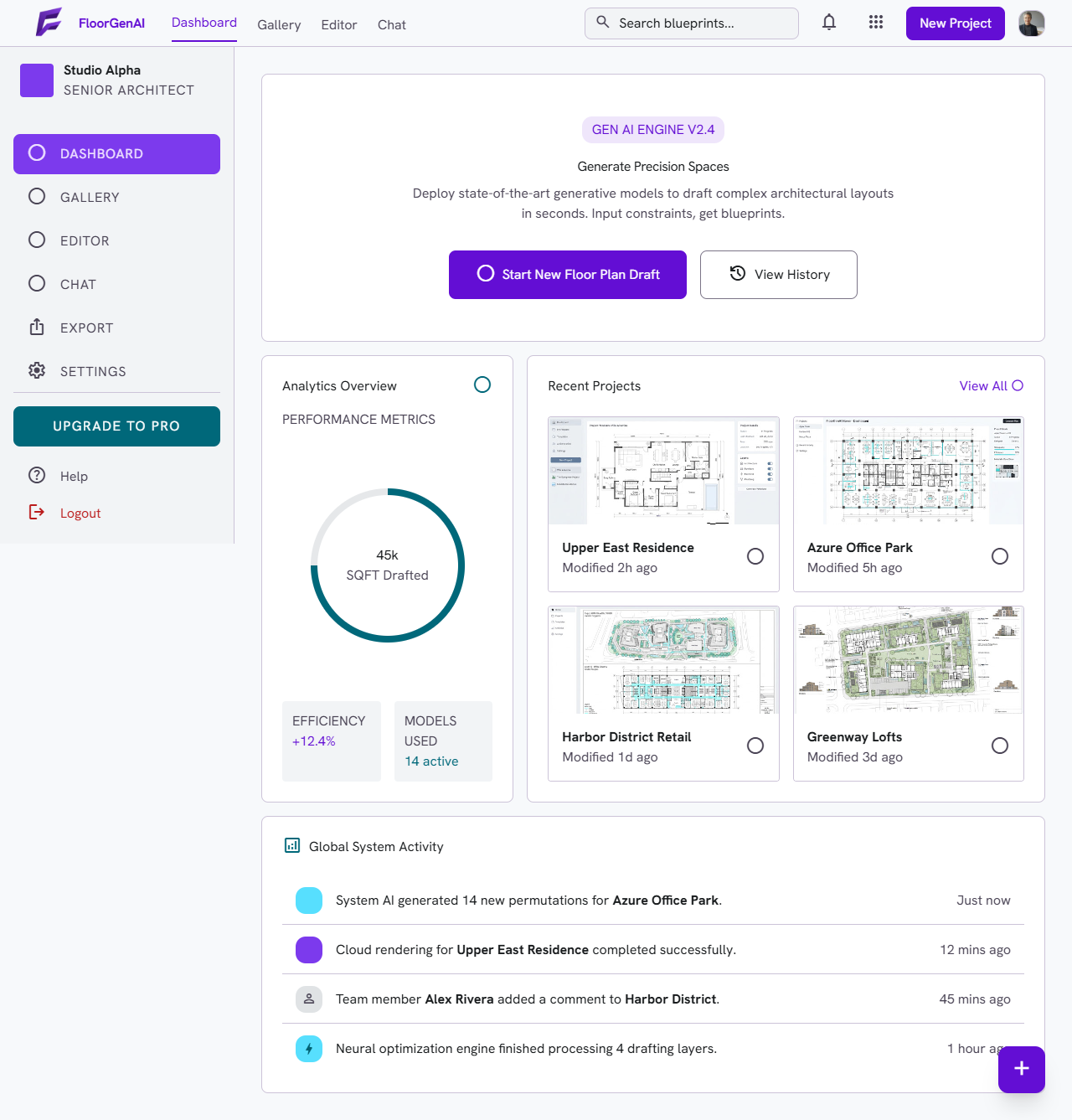The image size is (1072, 1120).
Task: Open the apps grid menu
Action: (x=876, y=23)
